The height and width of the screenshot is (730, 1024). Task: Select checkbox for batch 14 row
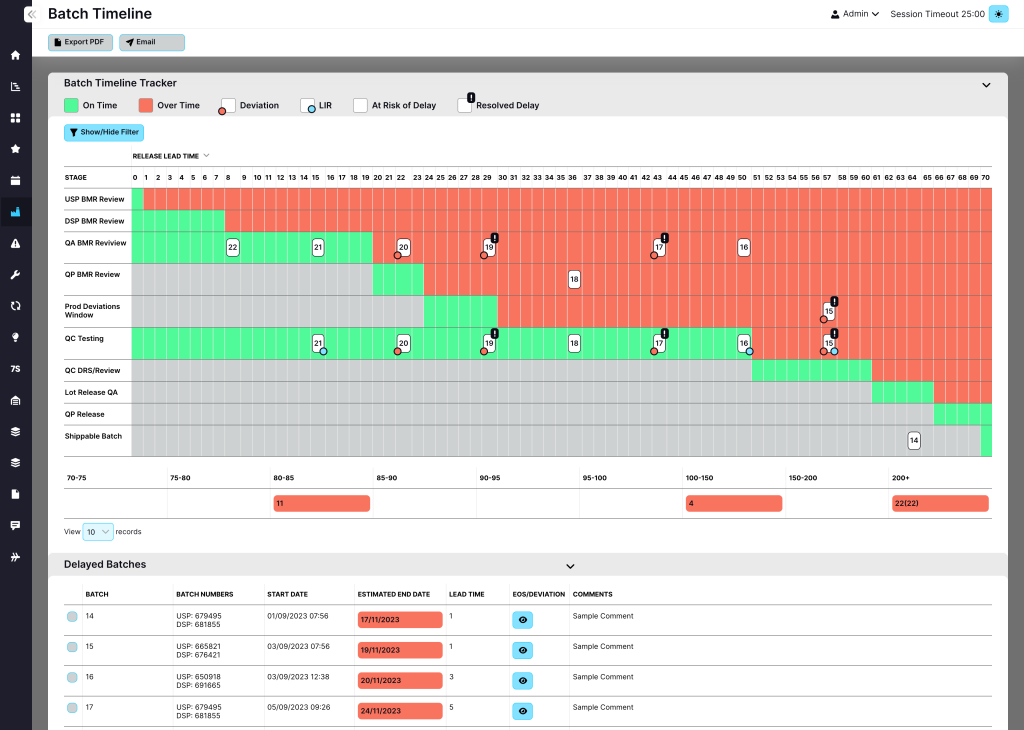(72, 616)
